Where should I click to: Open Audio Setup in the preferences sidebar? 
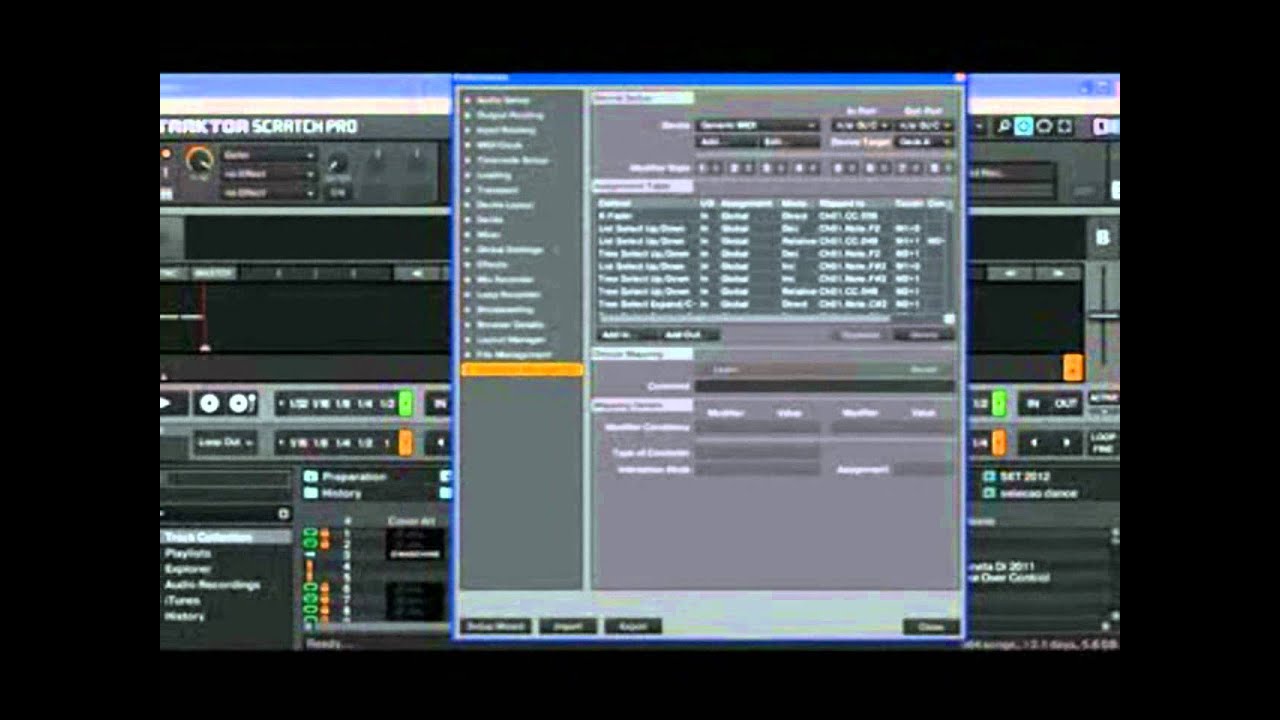tap(502, 100)
